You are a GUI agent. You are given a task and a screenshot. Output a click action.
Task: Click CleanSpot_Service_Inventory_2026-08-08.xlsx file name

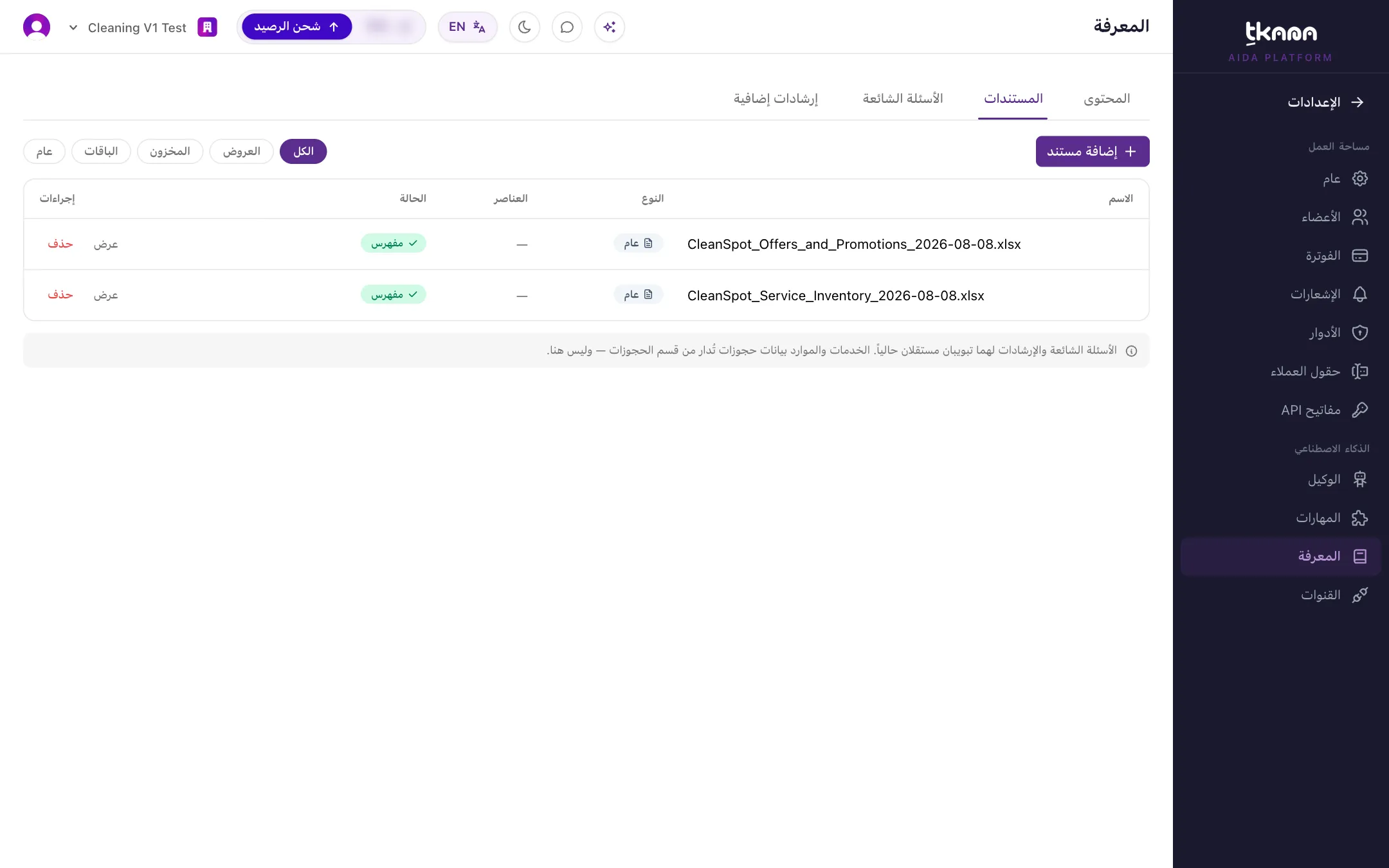pyautogui.click(x=836, y=296)
